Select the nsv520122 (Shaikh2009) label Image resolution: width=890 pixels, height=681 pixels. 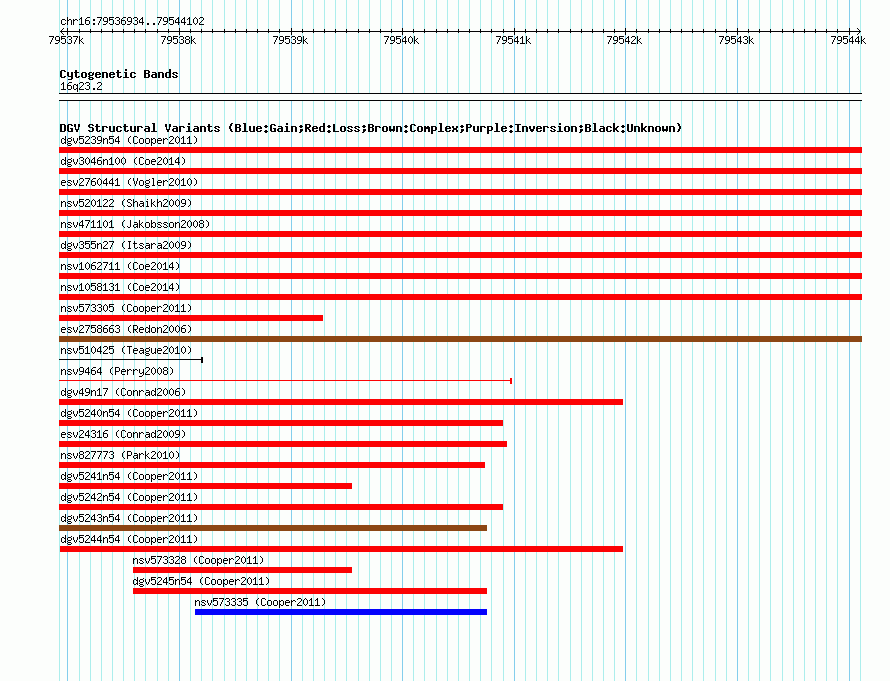tap(126, 203)
